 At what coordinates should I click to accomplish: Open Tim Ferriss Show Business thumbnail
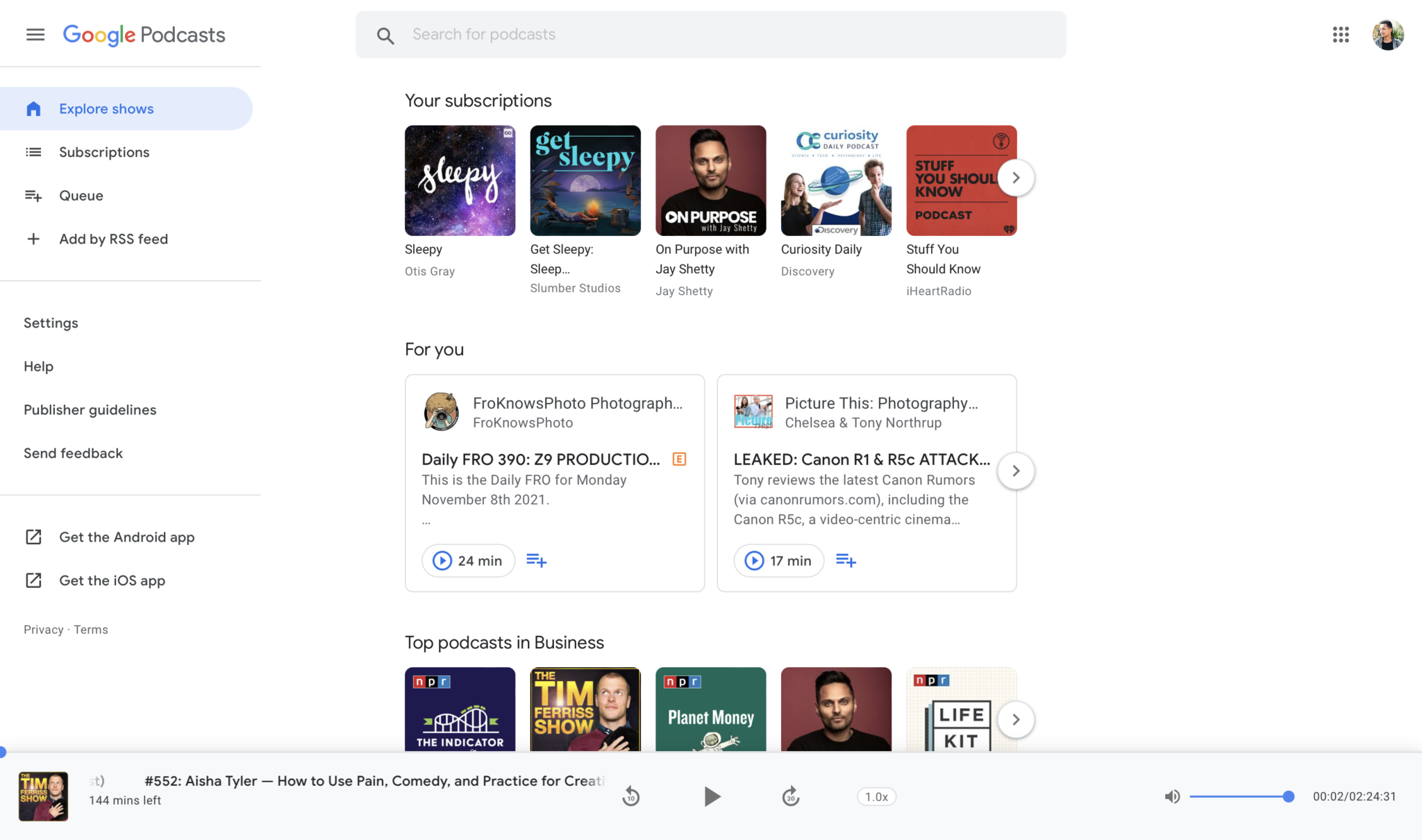(585, 709)
